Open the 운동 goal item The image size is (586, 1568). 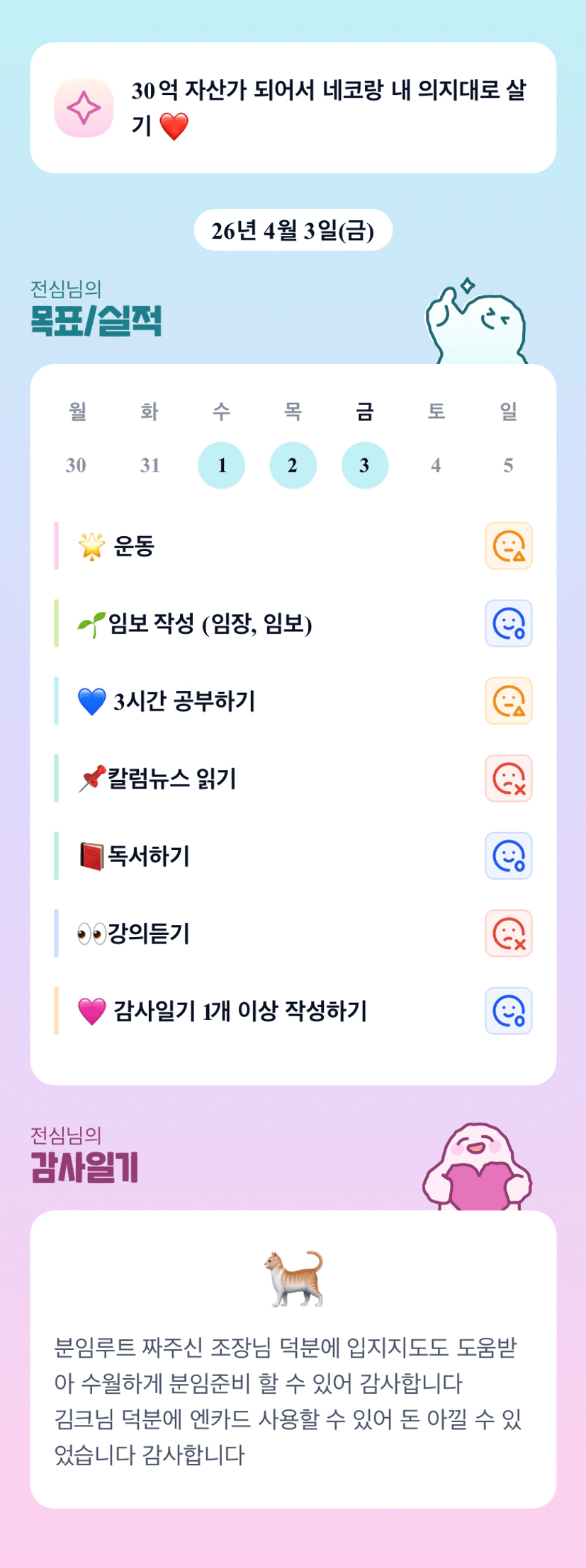[x=133, y=546]
